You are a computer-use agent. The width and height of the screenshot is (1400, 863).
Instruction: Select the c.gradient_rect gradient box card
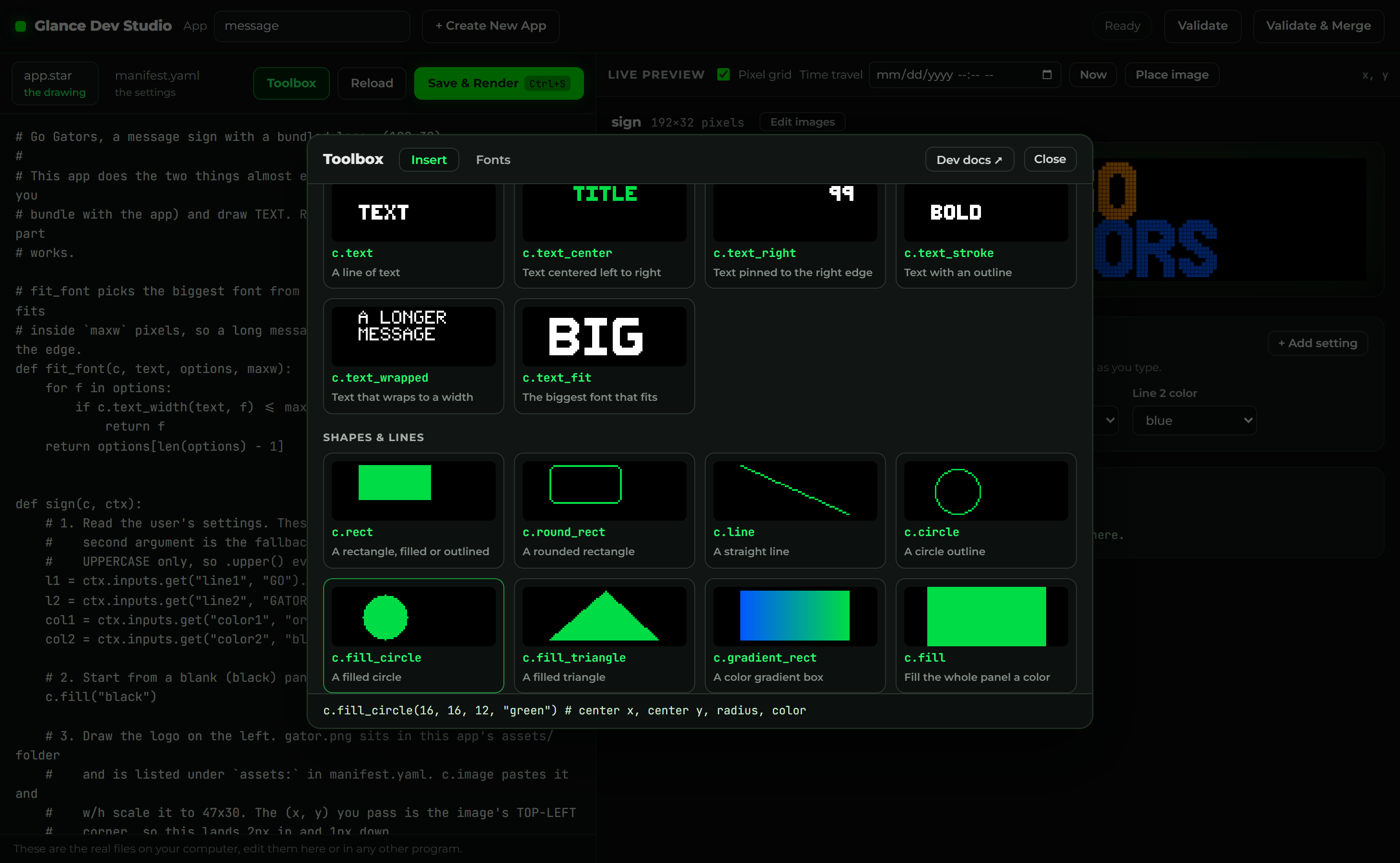[795, 636]
